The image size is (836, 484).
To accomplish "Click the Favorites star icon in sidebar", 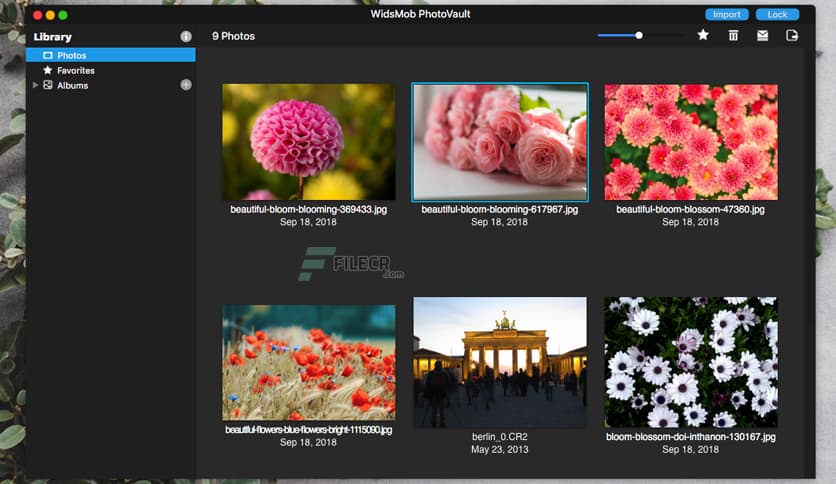I will (x=47, y=70).
